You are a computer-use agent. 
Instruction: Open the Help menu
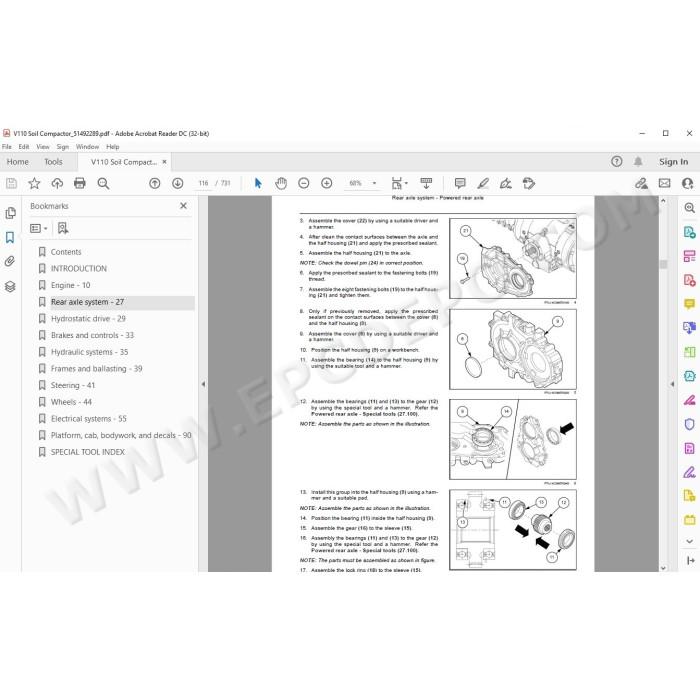pos(112,146)
